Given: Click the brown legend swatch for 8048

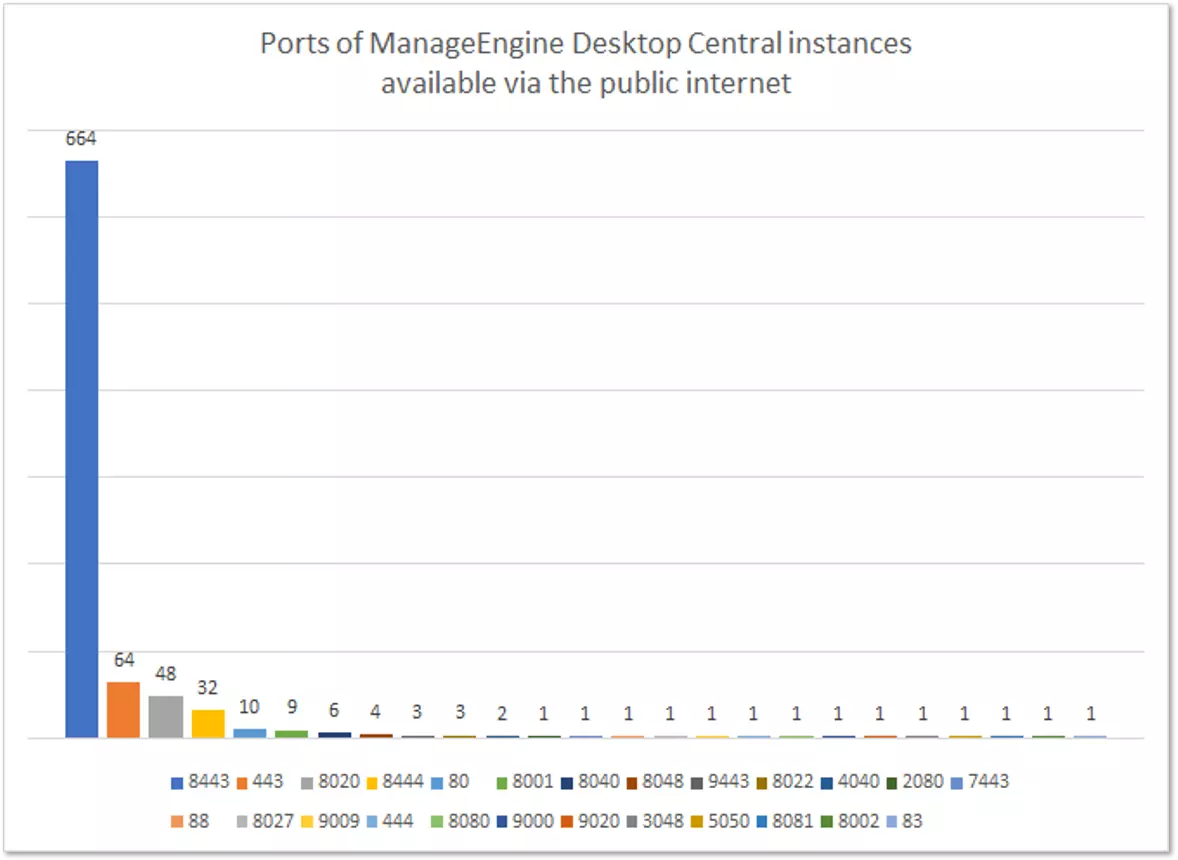Looking at the screenshot, I should pyautogui.click(x=632, y=783).
